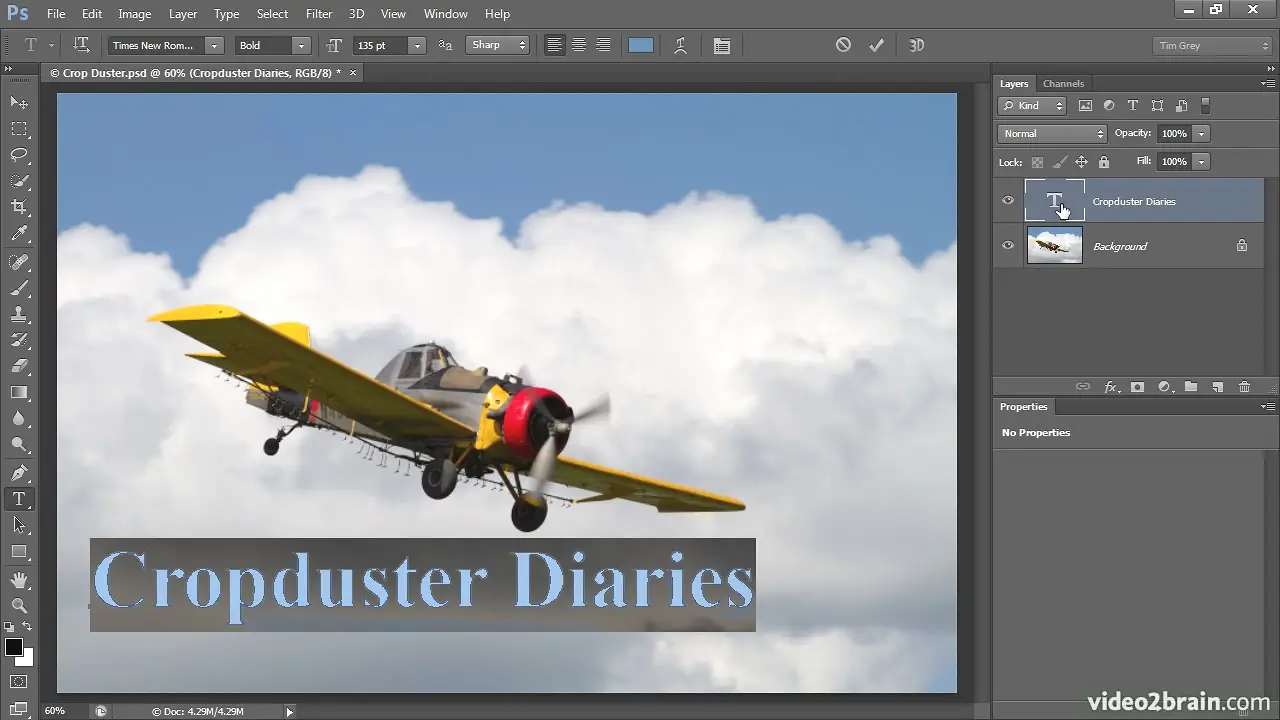The image size is (1280, 720).
Task: Right align text
Action: click(603, 45)
